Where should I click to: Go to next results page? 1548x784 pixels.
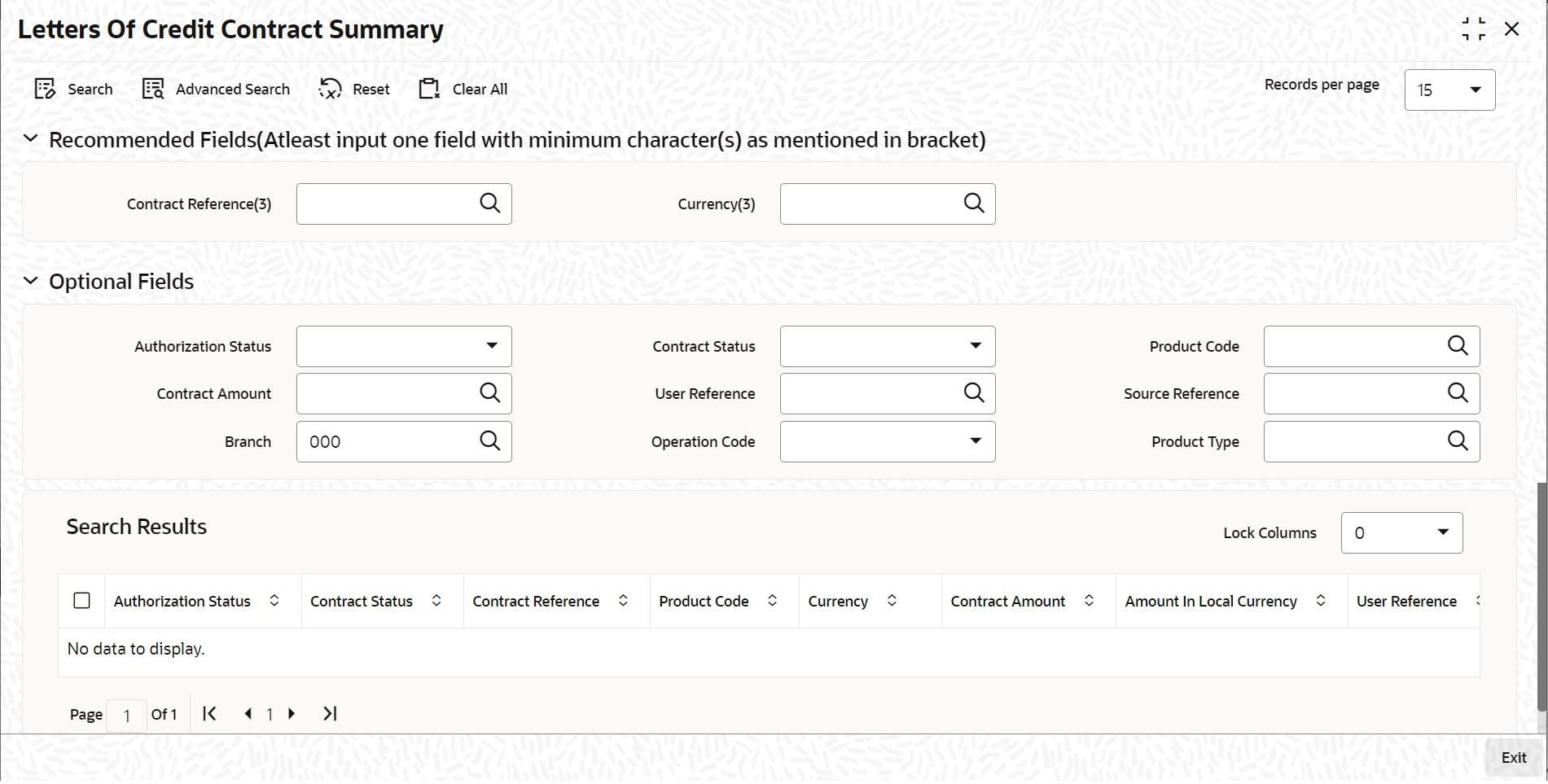click(x=292, y=714)
